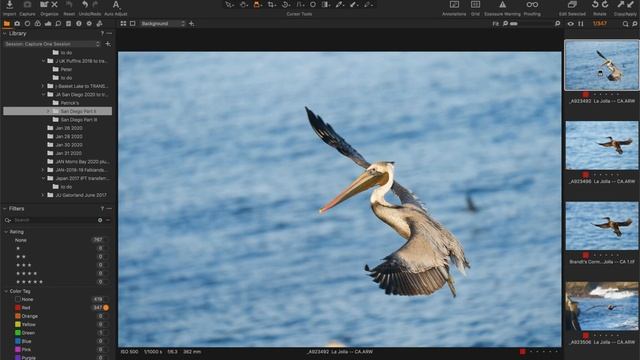640x360 pixels.
Task: Switch viewer to multi-view grid mode
Action: [x=123, y=24]
